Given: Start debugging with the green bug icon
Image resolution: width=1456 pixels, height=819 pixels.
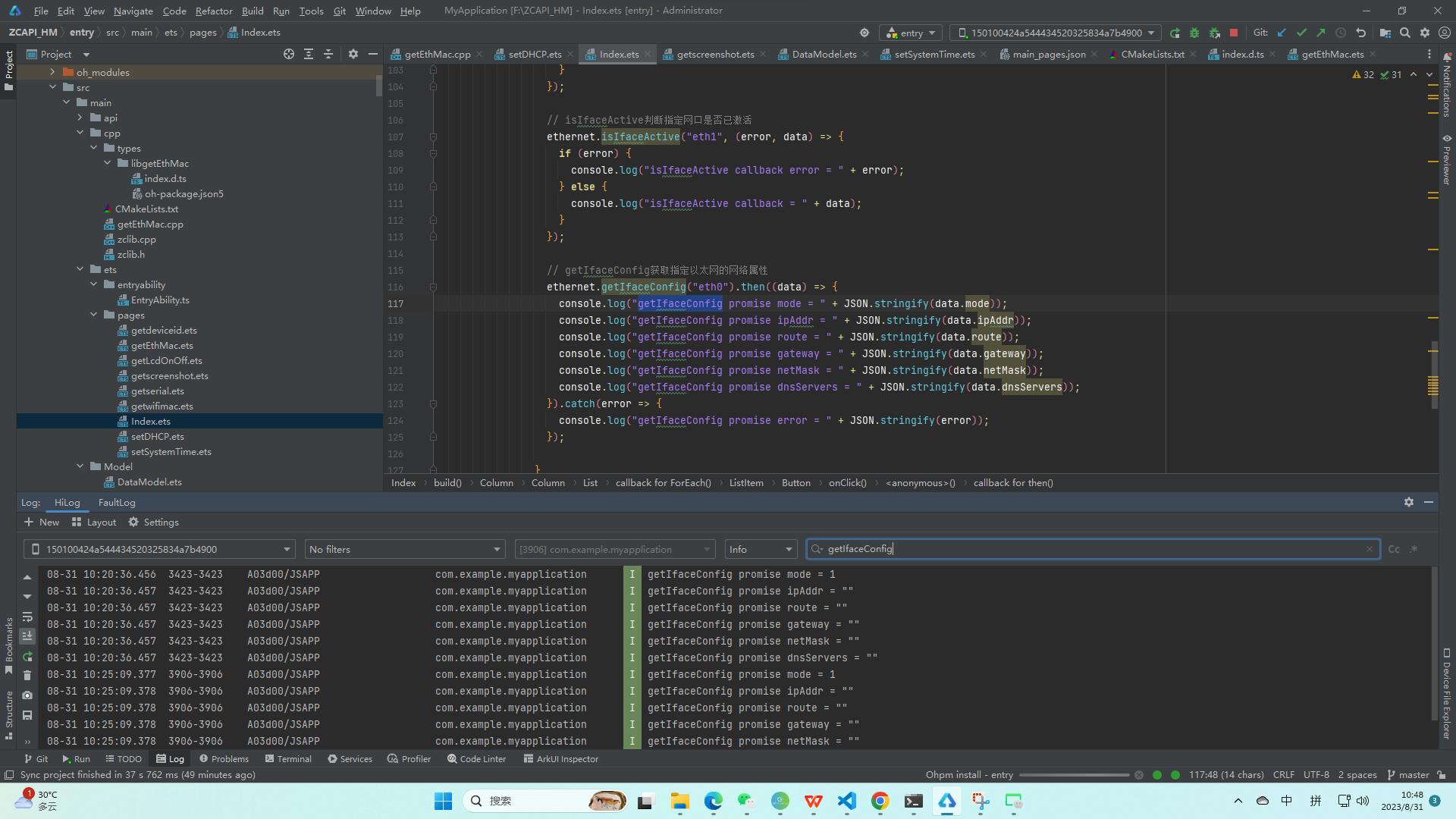Looking at the screenshot, I should tap(1194, 33).
